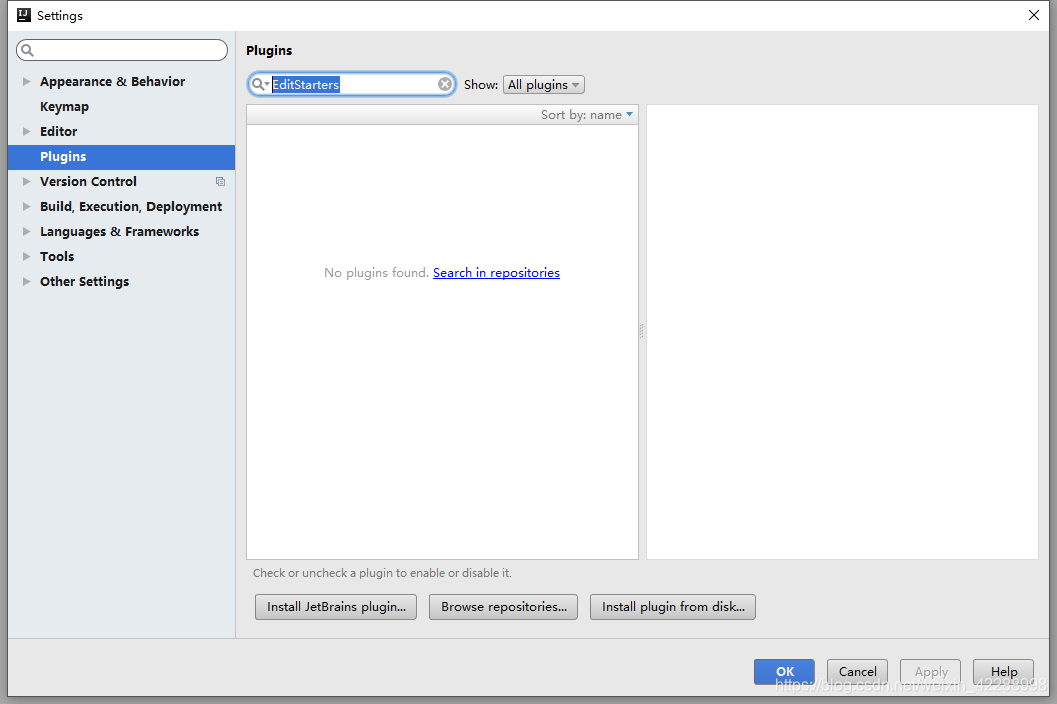
Task: Select Appearance & Behavior category
Action: click(x=112, y=82)
